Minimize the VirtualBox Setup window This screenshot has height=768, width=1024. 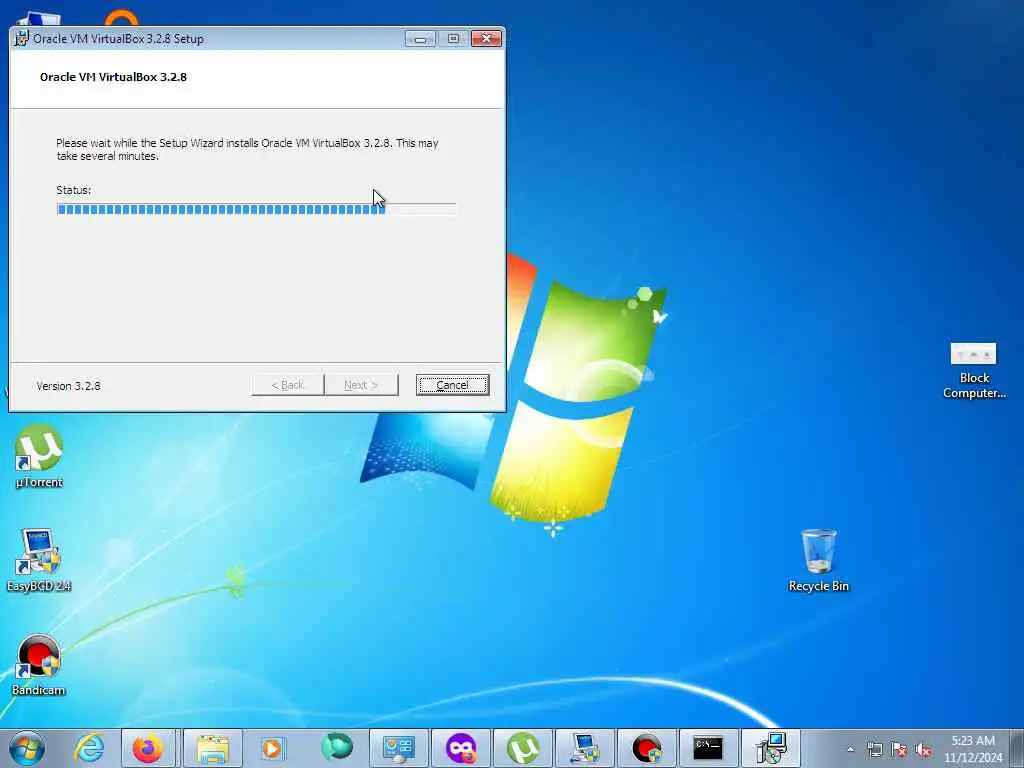click(421, 39)
